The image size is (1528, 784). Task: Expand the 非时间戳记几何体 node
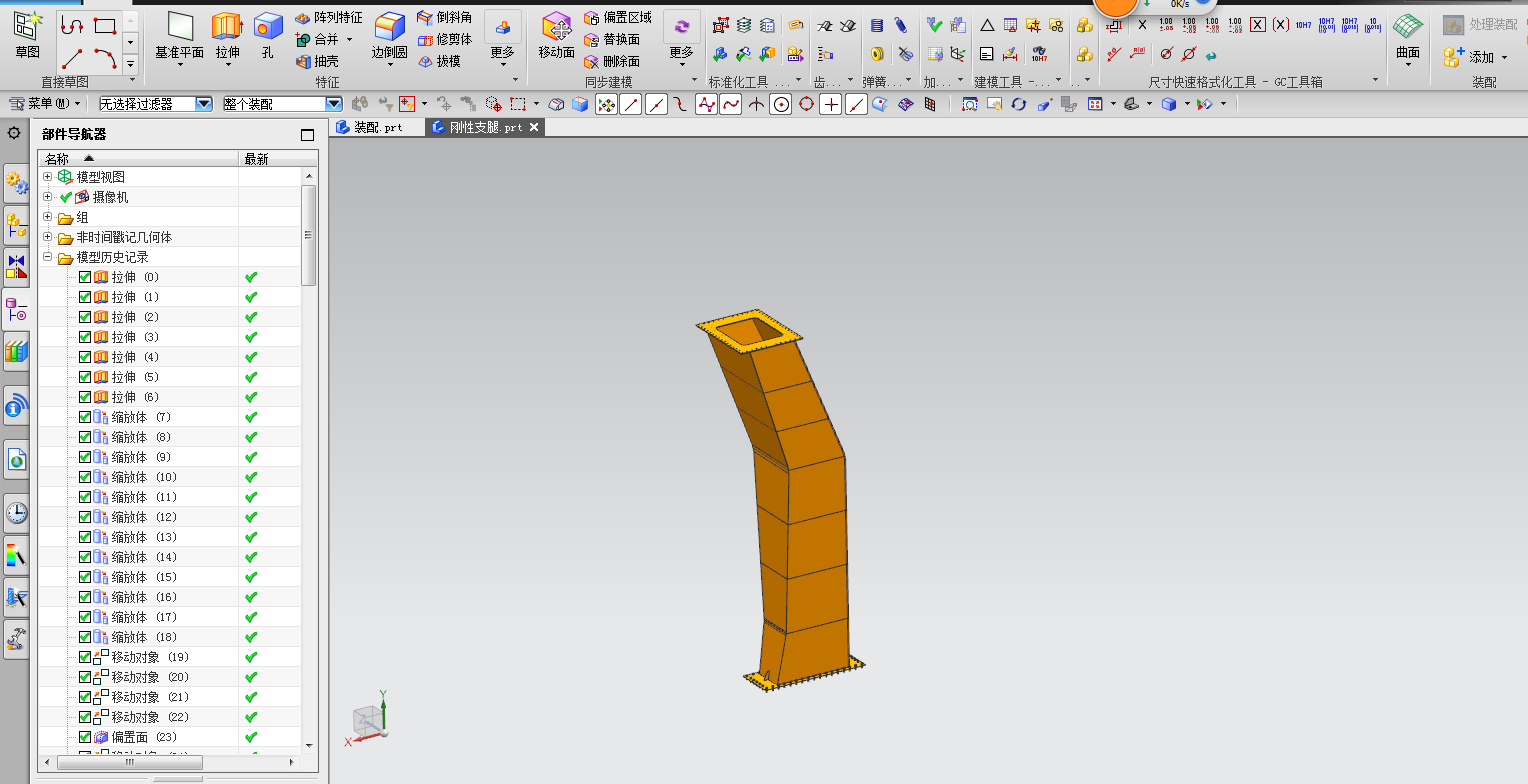pos(47,237)
